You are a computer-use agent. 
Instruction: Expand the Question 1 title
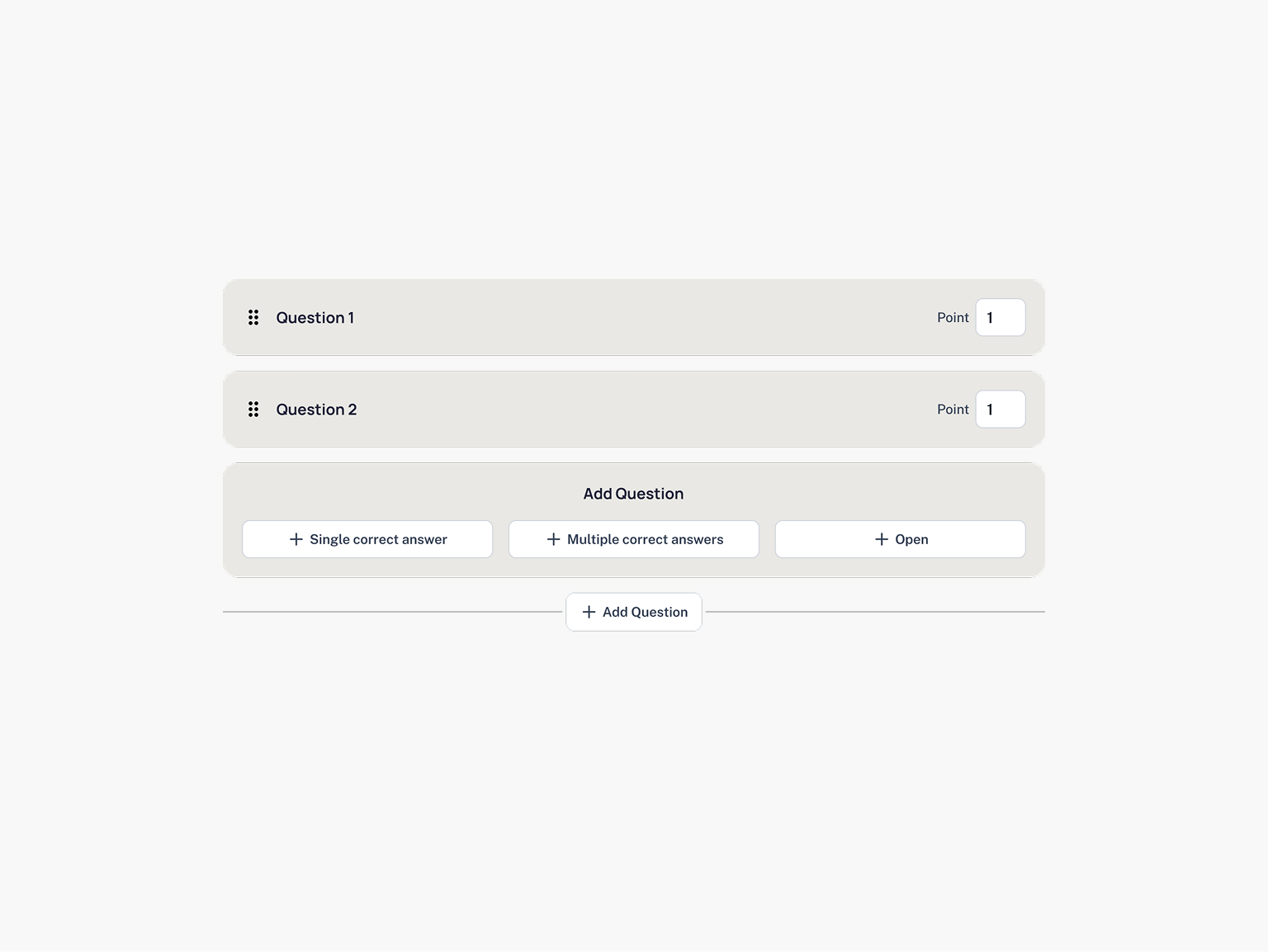[315, 318]
